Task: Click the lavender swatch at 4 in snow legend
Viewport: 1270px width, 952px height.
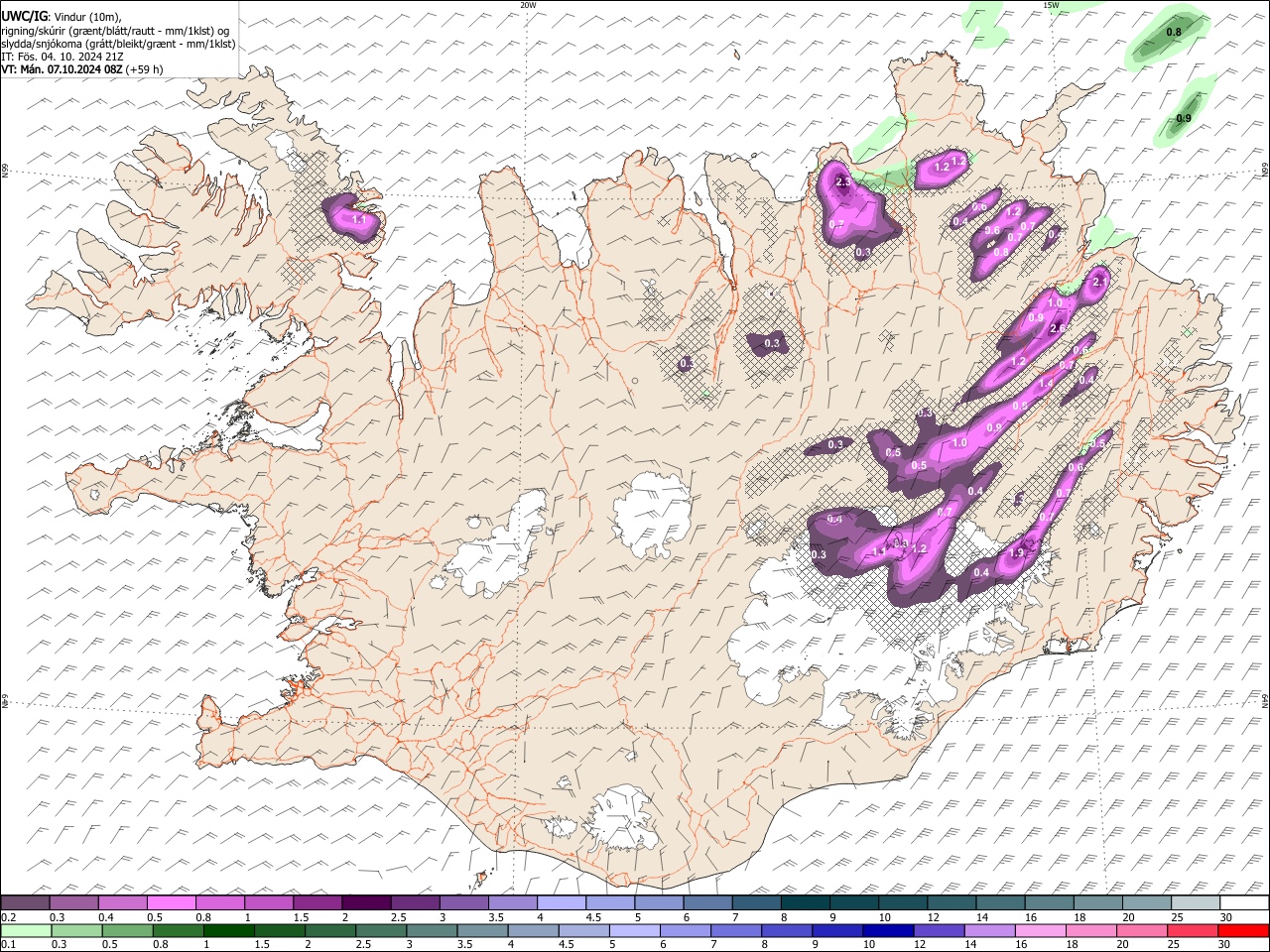Action: click(562, 902)
